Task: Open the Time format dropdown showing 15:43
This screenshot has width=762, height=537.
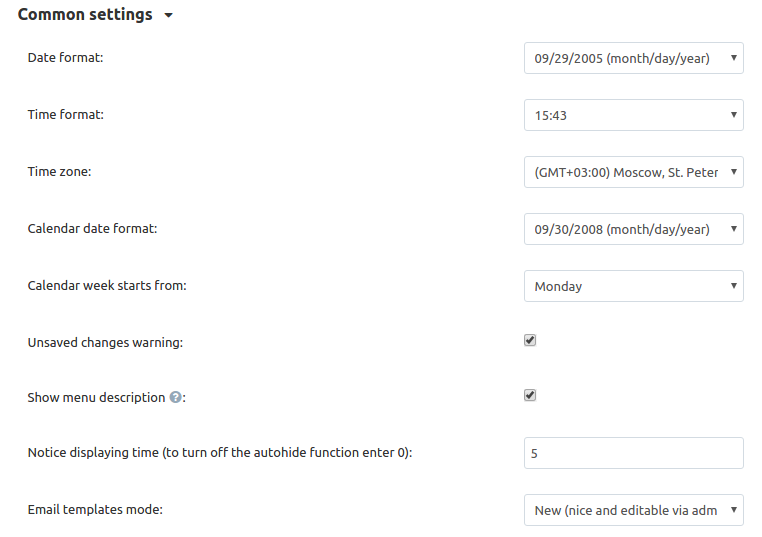Action: (634, 115)
